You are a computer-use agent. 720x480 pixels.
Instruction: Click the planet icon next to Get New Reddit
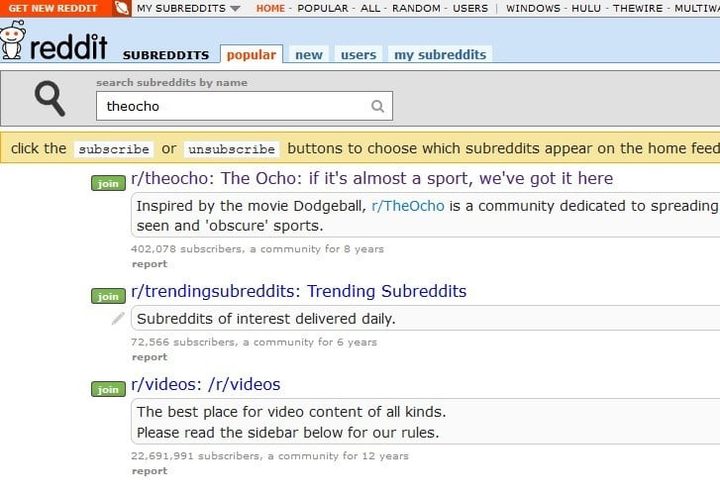pos(122,8)
